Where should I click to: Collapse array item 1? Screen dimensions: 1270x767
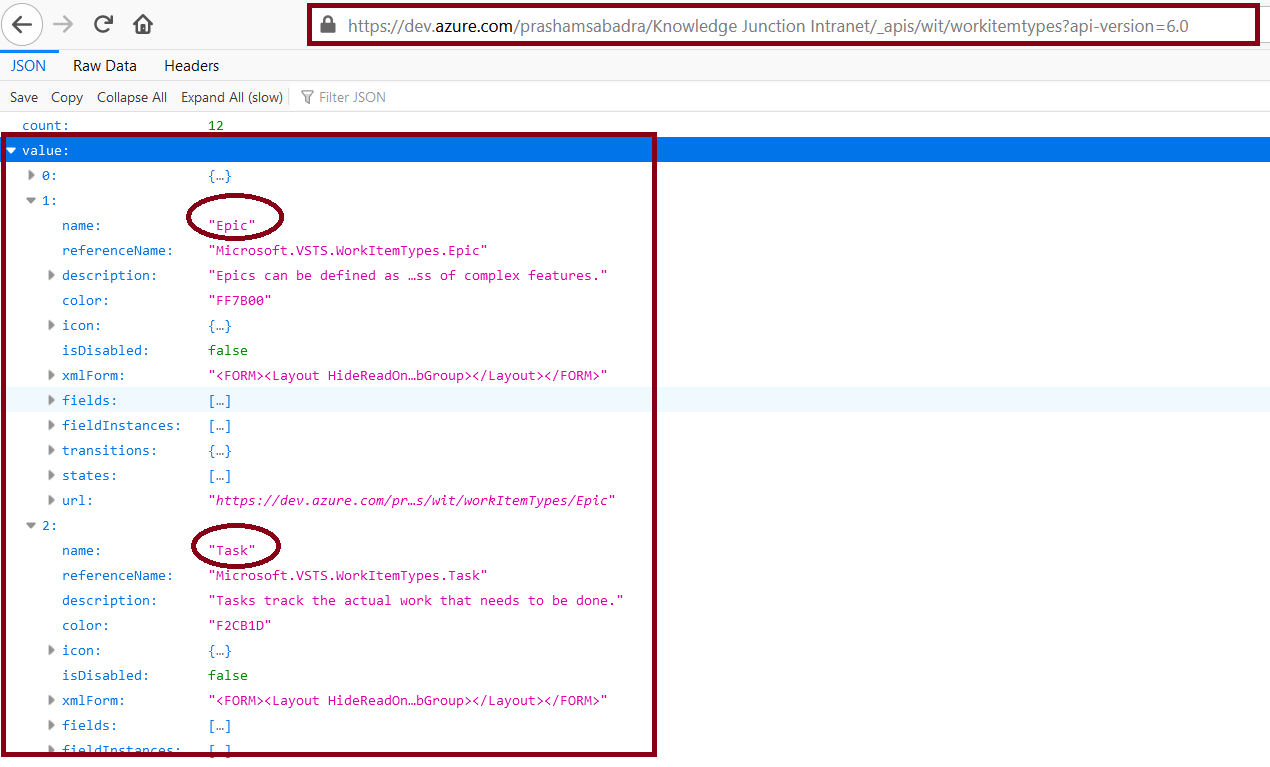[x=32, y=200]
